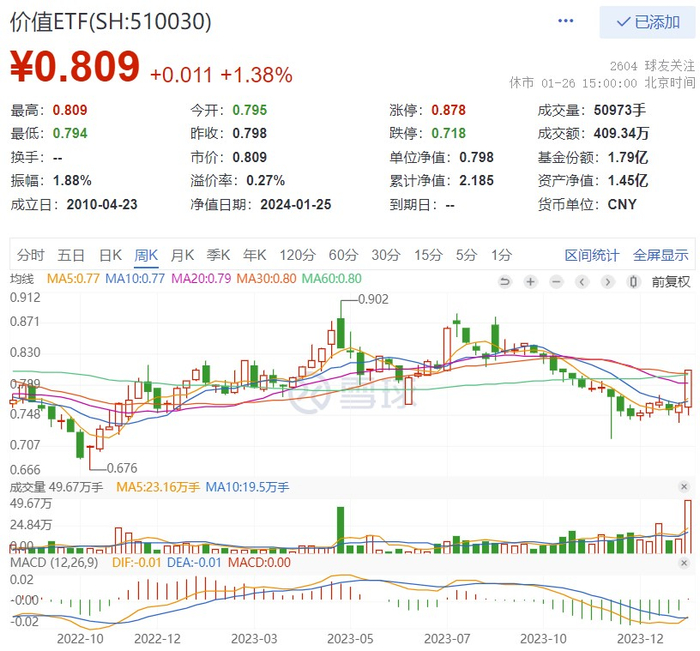Switch to the 120分 interval tab

pos(297,255)
